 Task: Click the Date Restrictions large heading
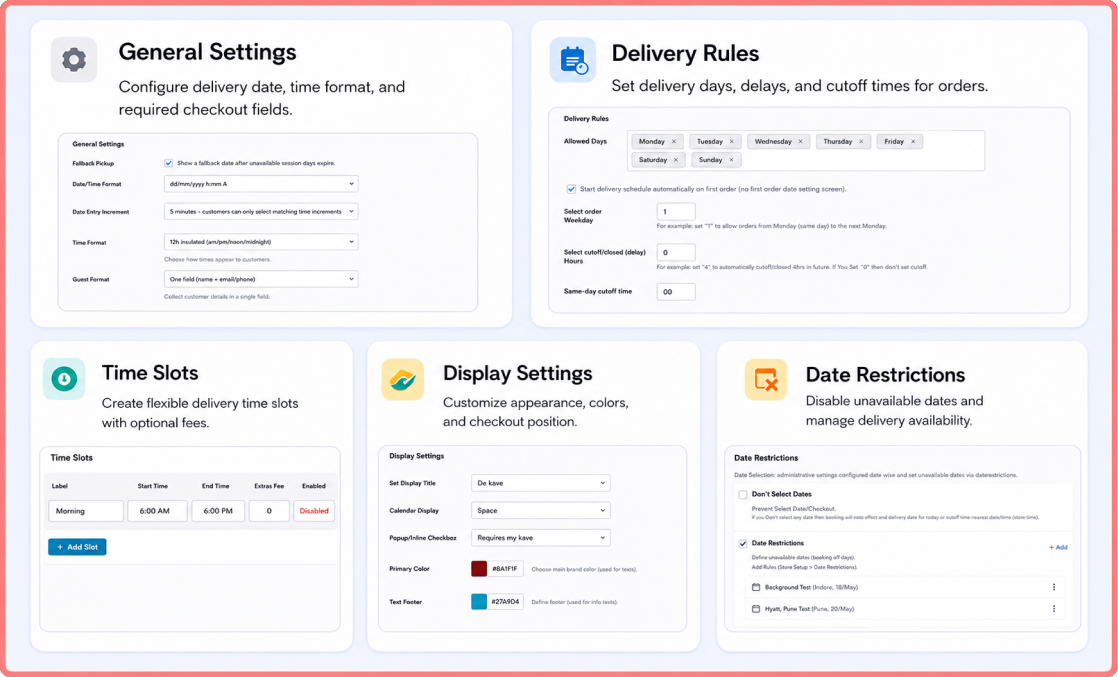[886, 375]
